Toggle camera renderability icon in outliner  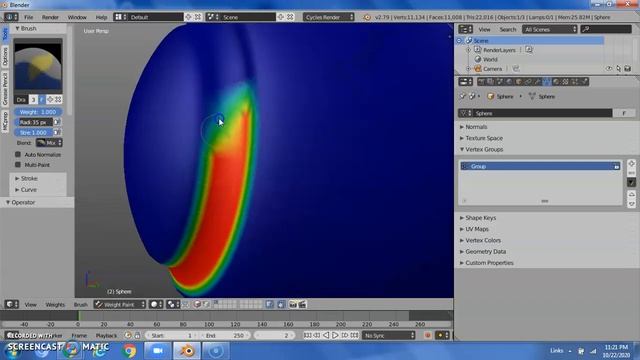click(628, 69)
